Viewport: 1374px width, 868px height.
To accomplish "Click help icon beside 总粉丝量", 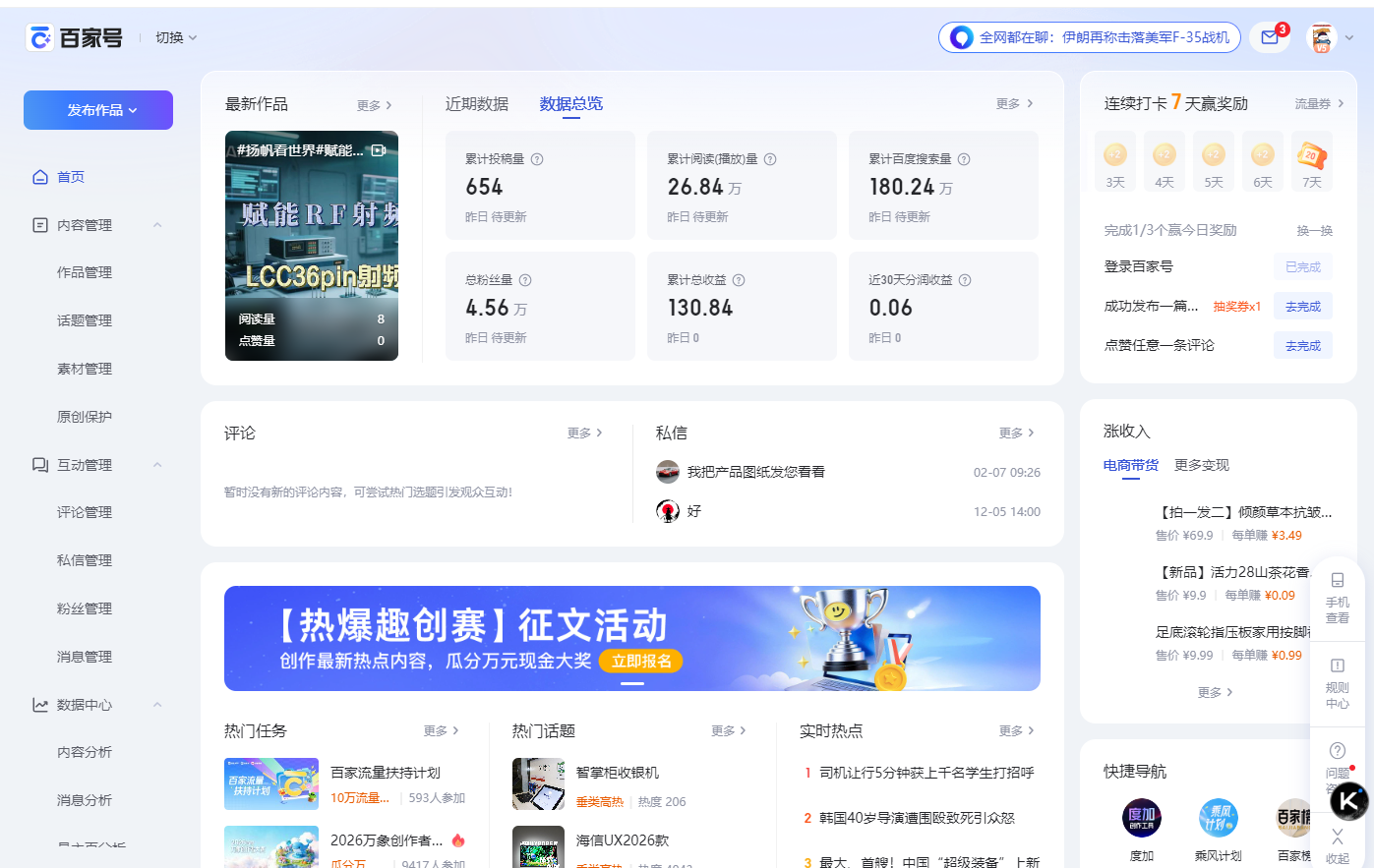I will [x=525, y=280].
